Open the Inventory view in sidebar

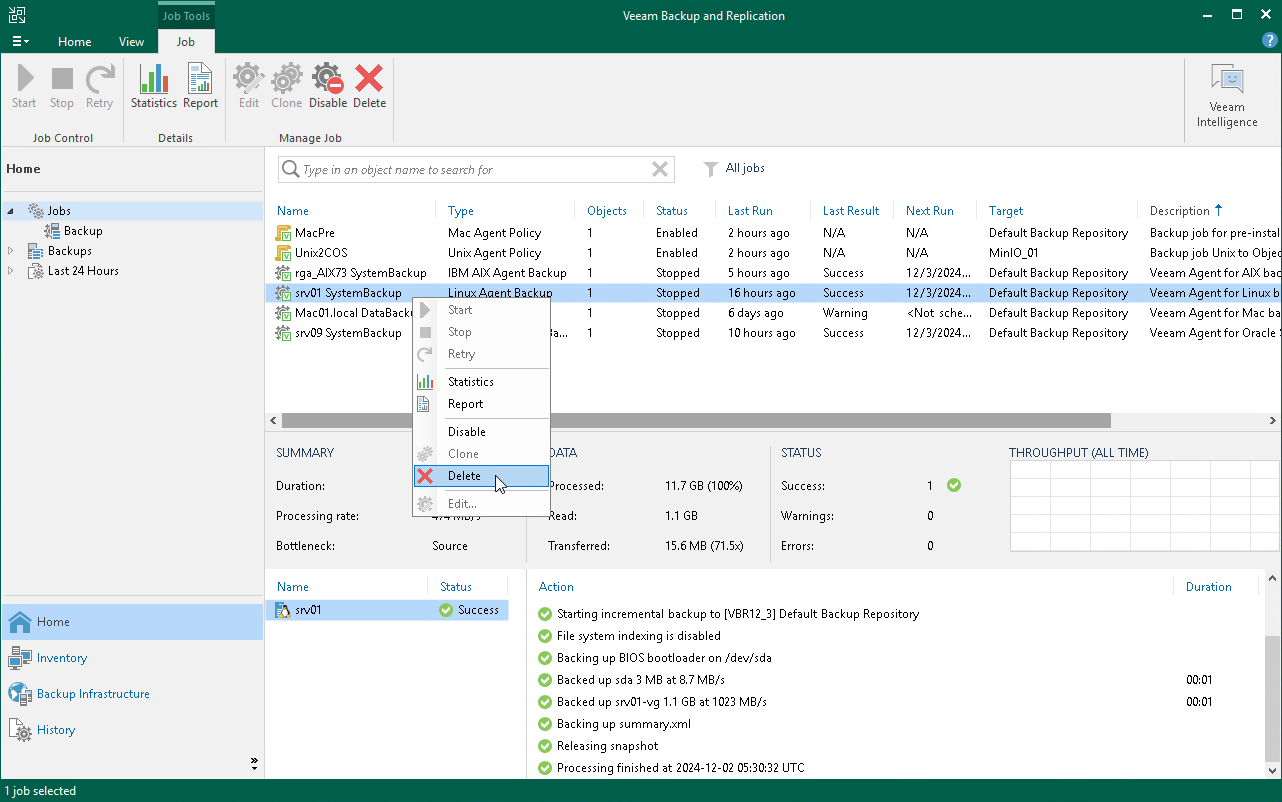coord(62,658)
